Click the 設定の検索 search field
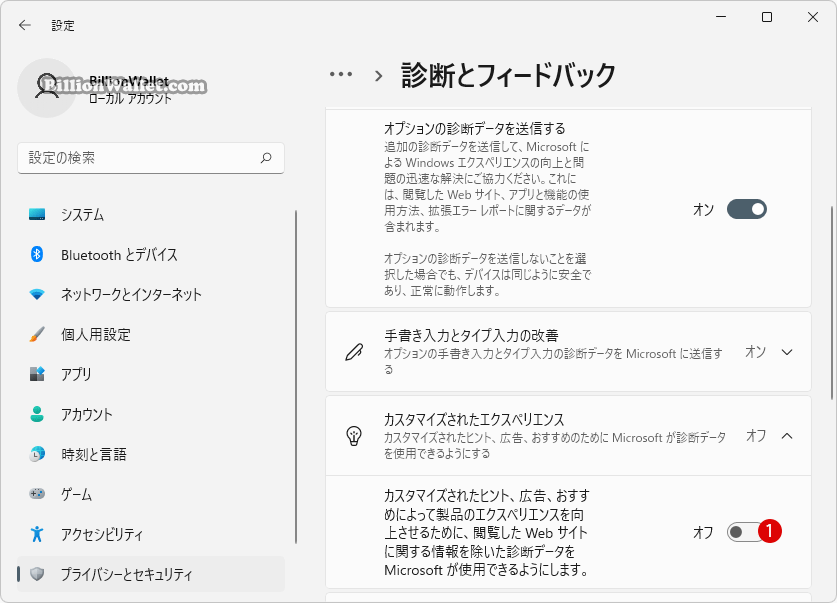The image size is (837, 603). click(151, 158)
